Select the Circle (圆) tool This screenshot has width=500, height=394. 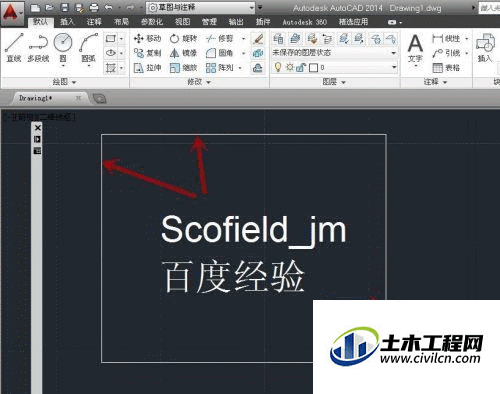pyautogui.click(x=63, y=47)
